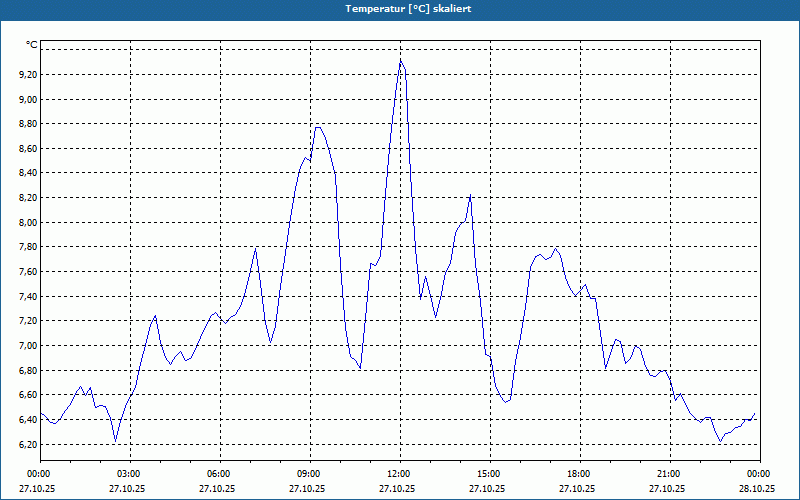Click the highest peak of the blue curve

[401, 60]
